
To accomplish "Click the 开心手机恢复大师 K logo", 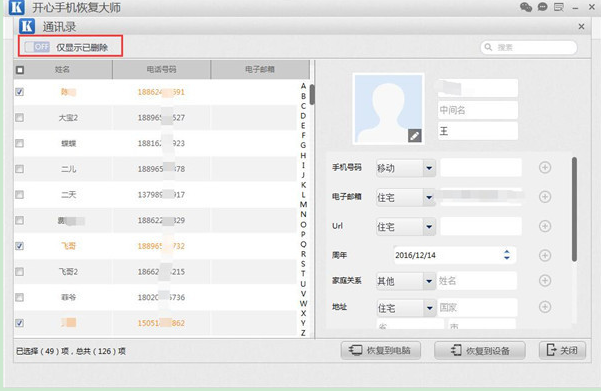I will pos(16,7).
